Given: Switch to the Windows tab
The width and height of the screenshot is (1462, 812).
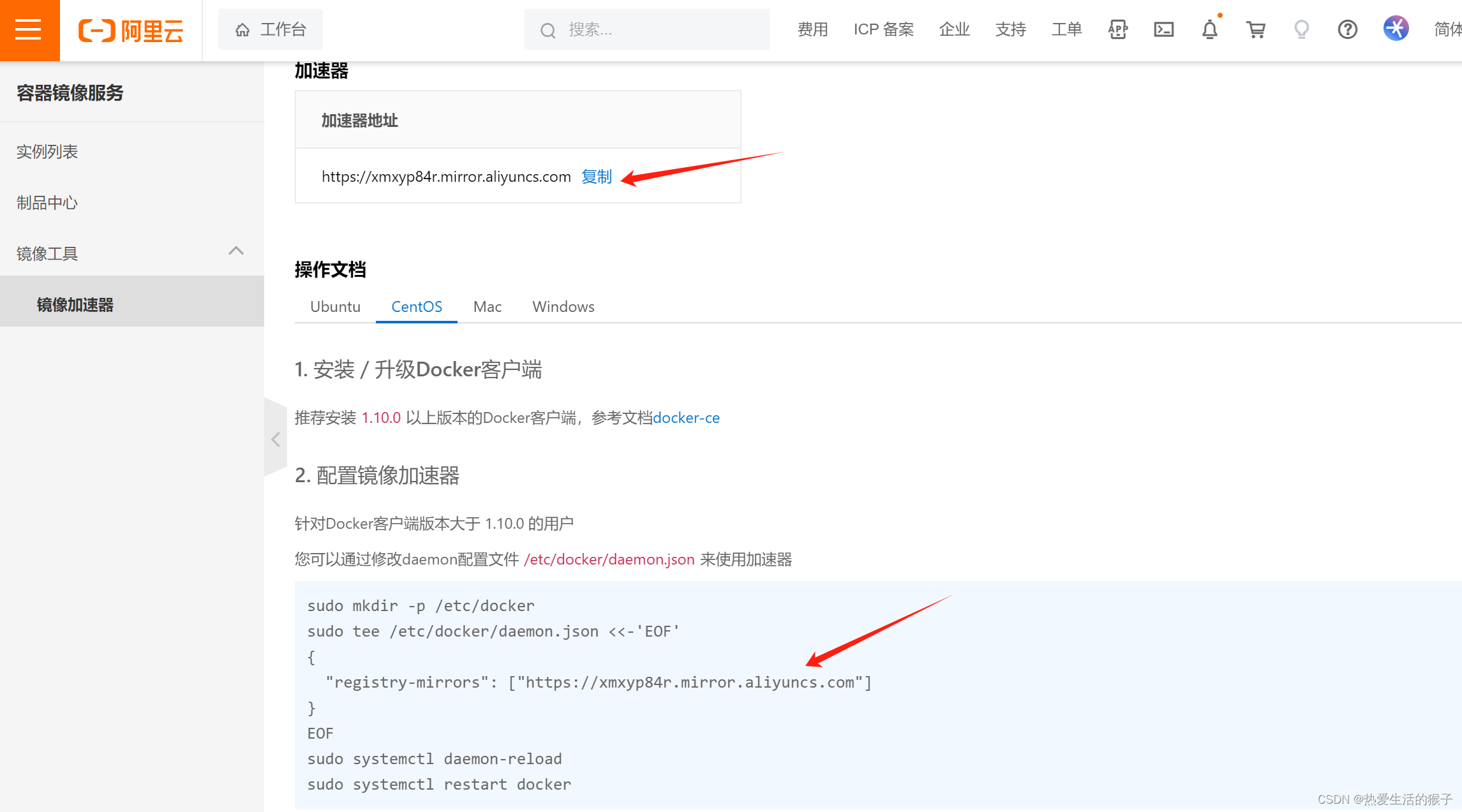Looking at the screenshot, I should pyautogui.click(x=563, y=307).
